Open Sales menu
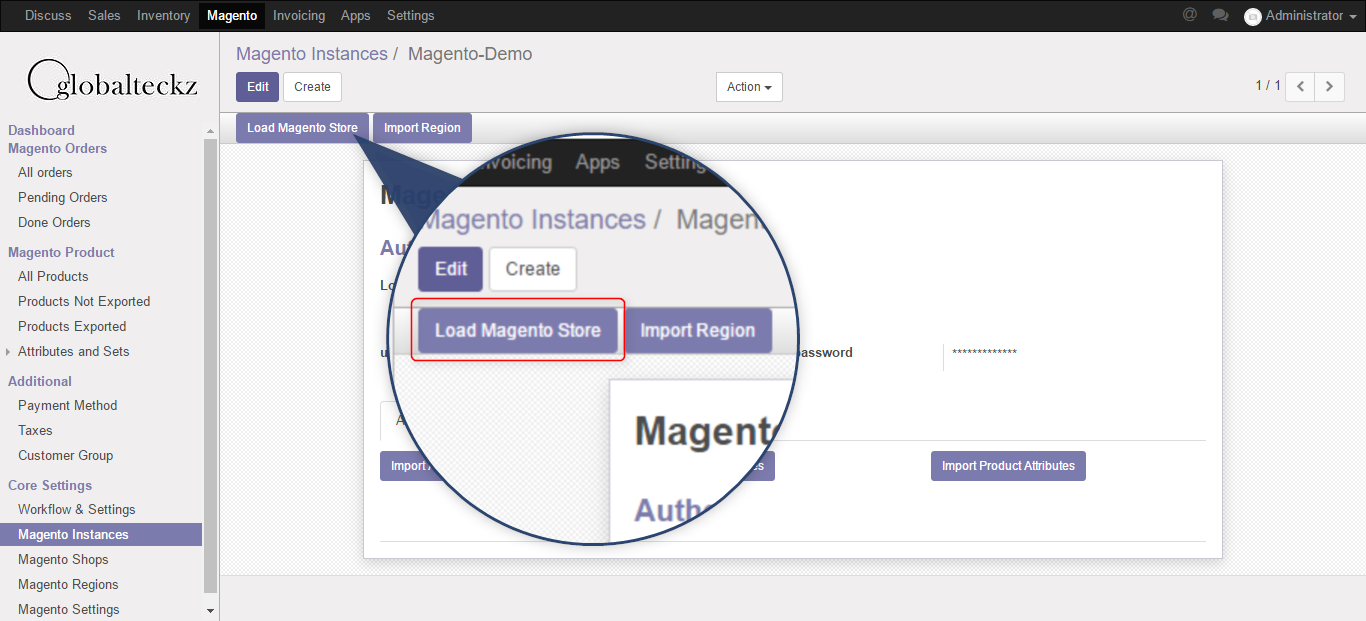Image resolution: width=1366 pixels, height=621 pixels. [x=104, y=15]
